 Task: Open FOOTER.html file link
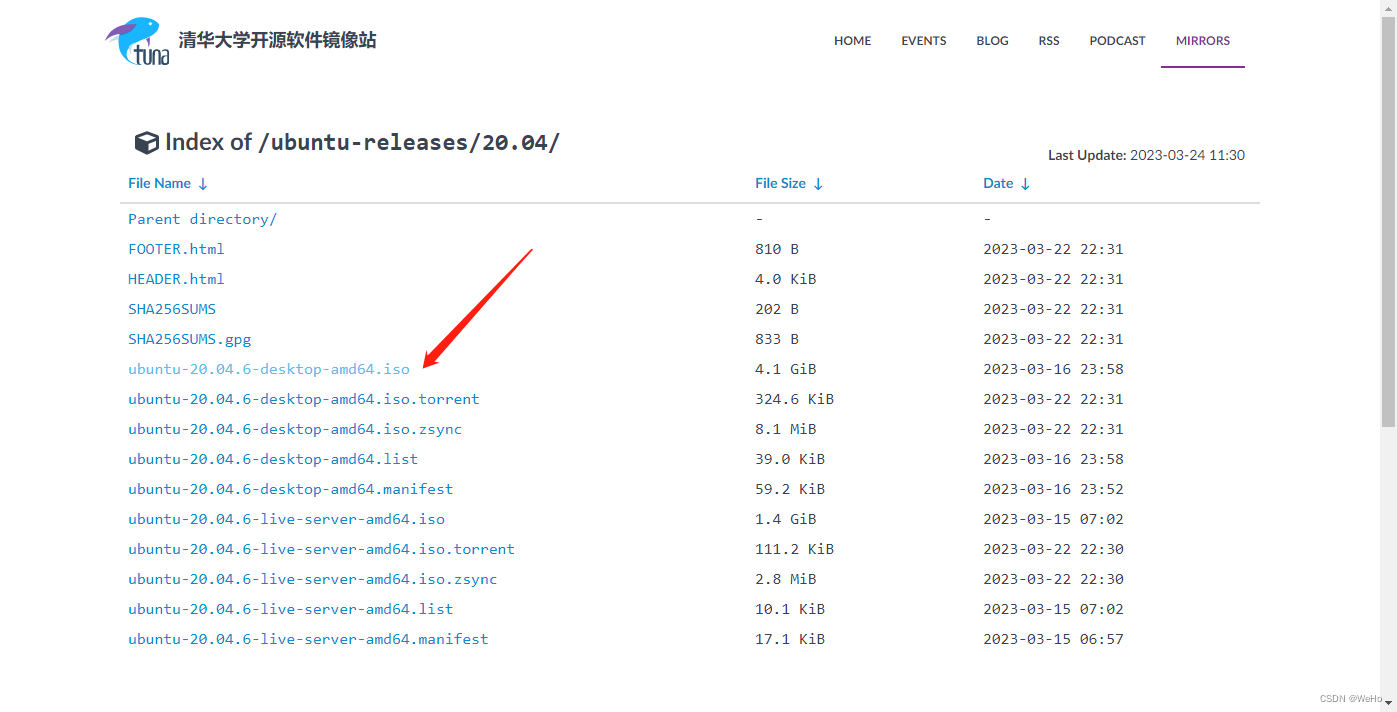pos(176,249)
